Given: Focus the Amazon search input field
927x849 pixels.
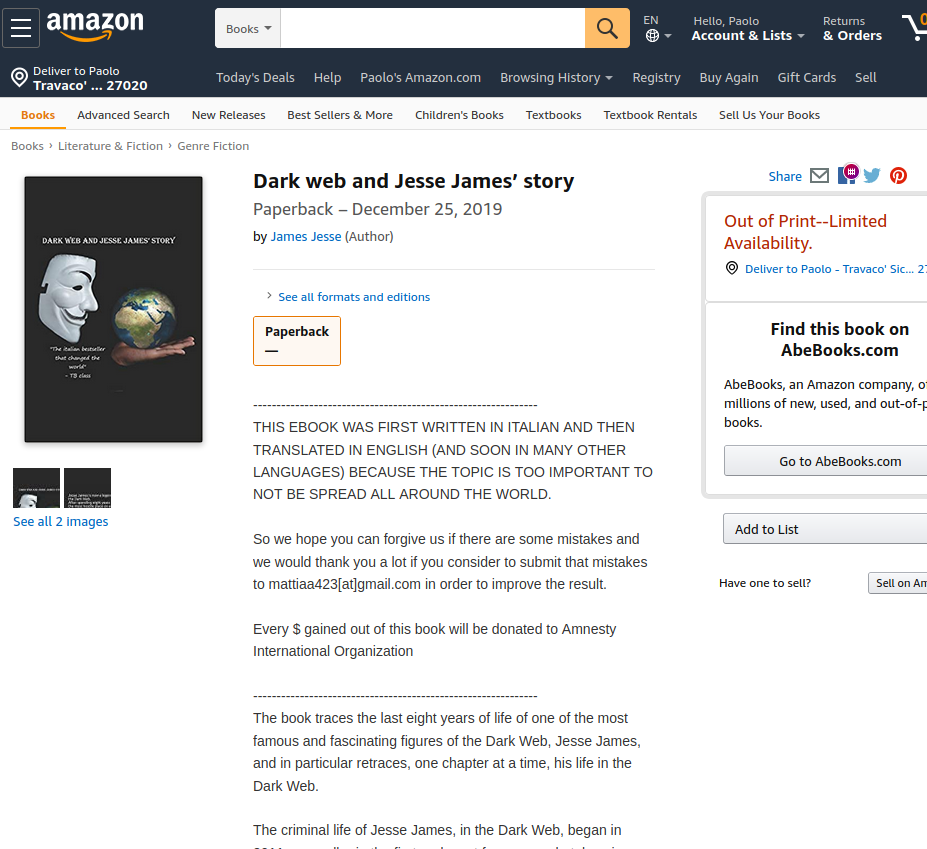Looking at the screenshot, I should pyautogui.click(x=433, y=28).
